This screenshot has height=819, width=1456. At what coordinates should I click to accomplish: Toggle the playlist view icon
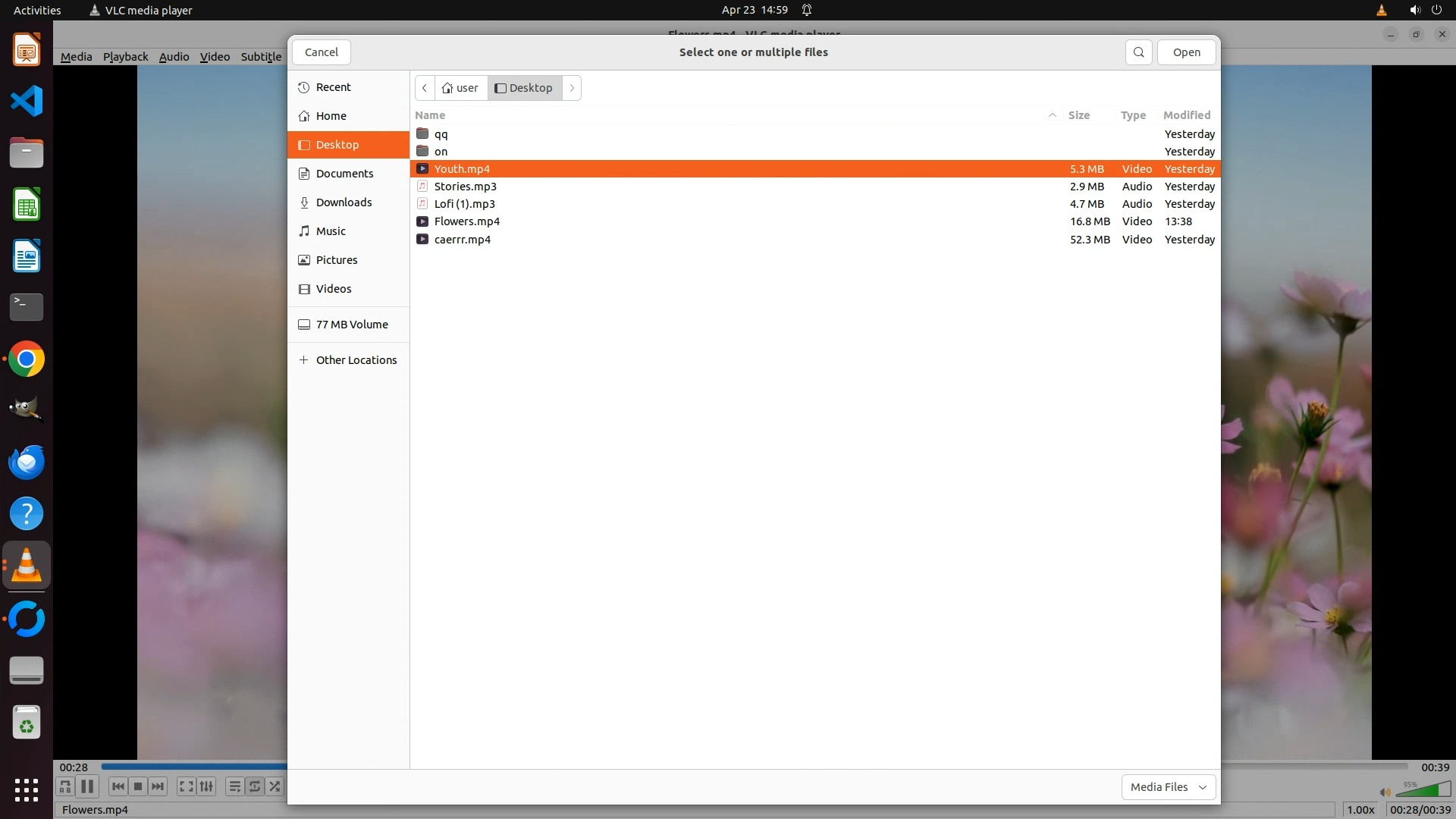click(x=234, y=786)
